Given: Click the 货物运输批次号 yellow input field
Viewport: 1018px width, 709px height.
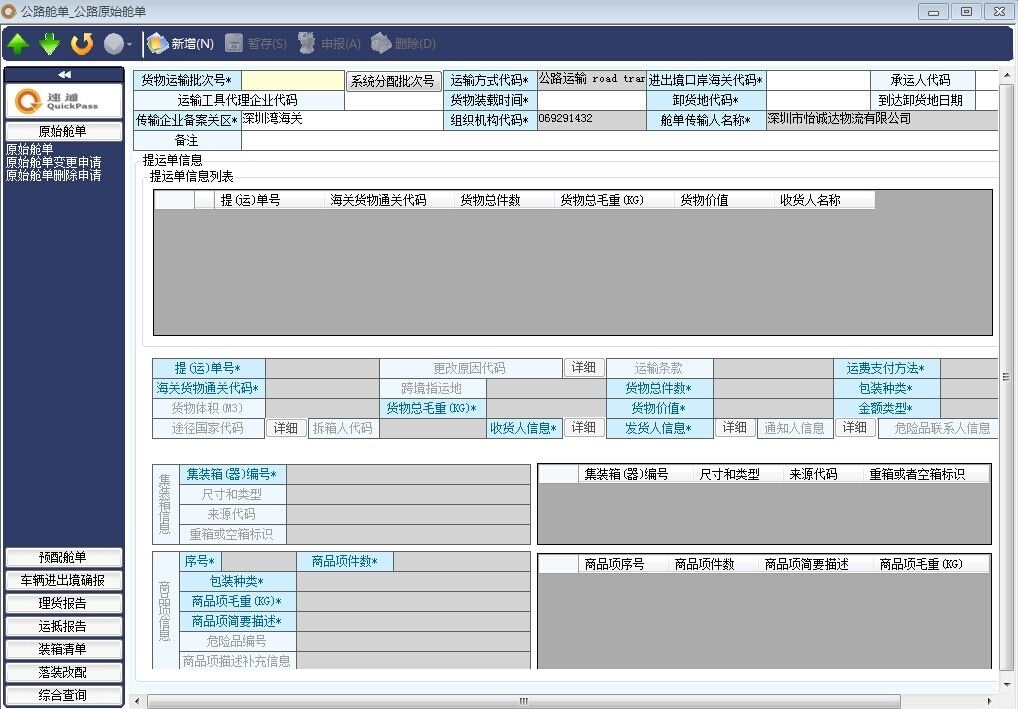Looking at the screenshot, I should pos(293,81).
